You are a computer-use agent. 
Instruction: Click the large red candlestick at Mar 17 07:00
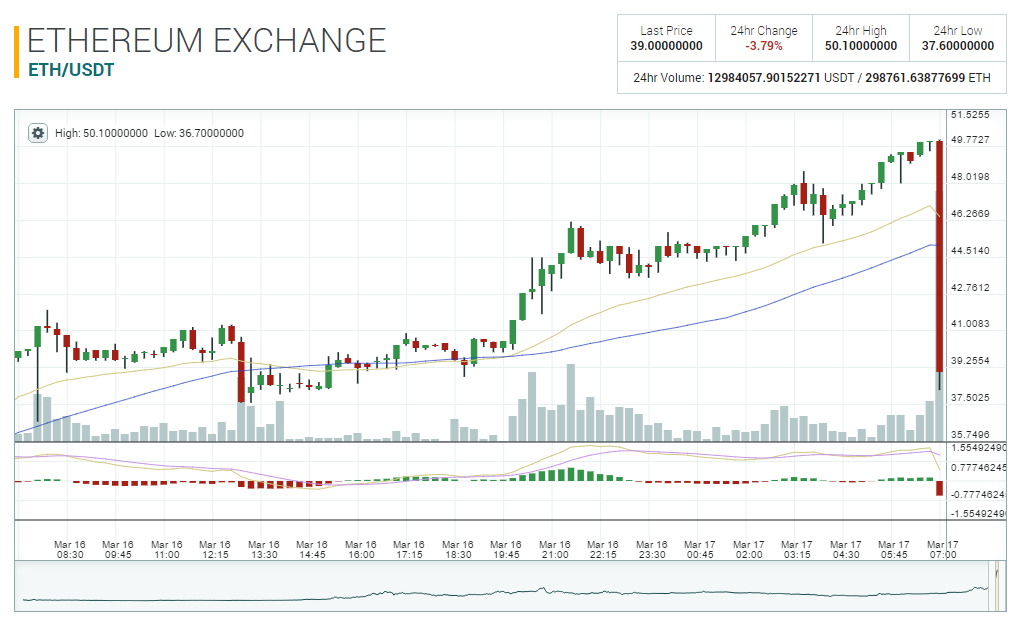939,260
